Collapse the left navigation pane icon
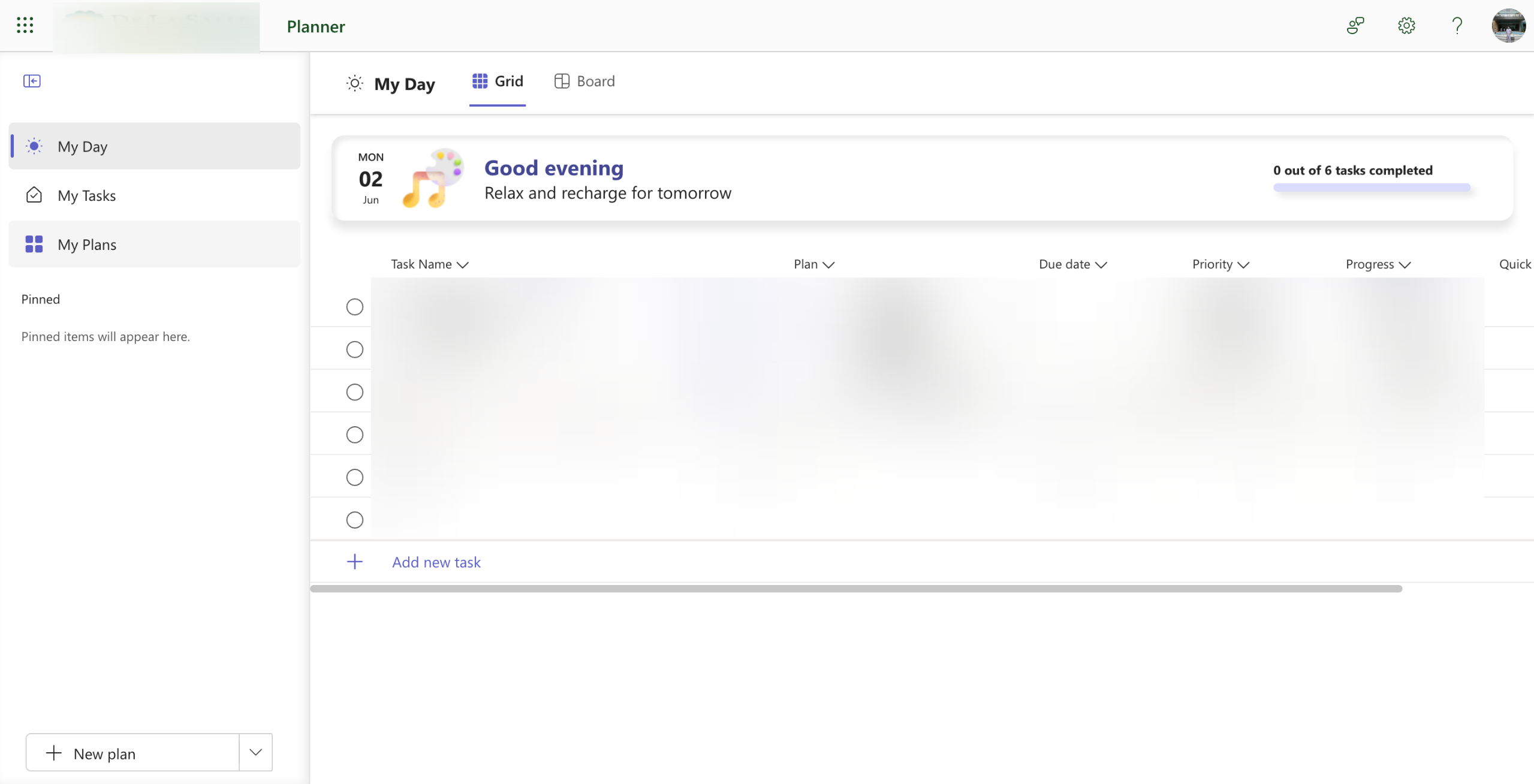This screenshot has height=784, width=1534. click(x=32, y=81)
